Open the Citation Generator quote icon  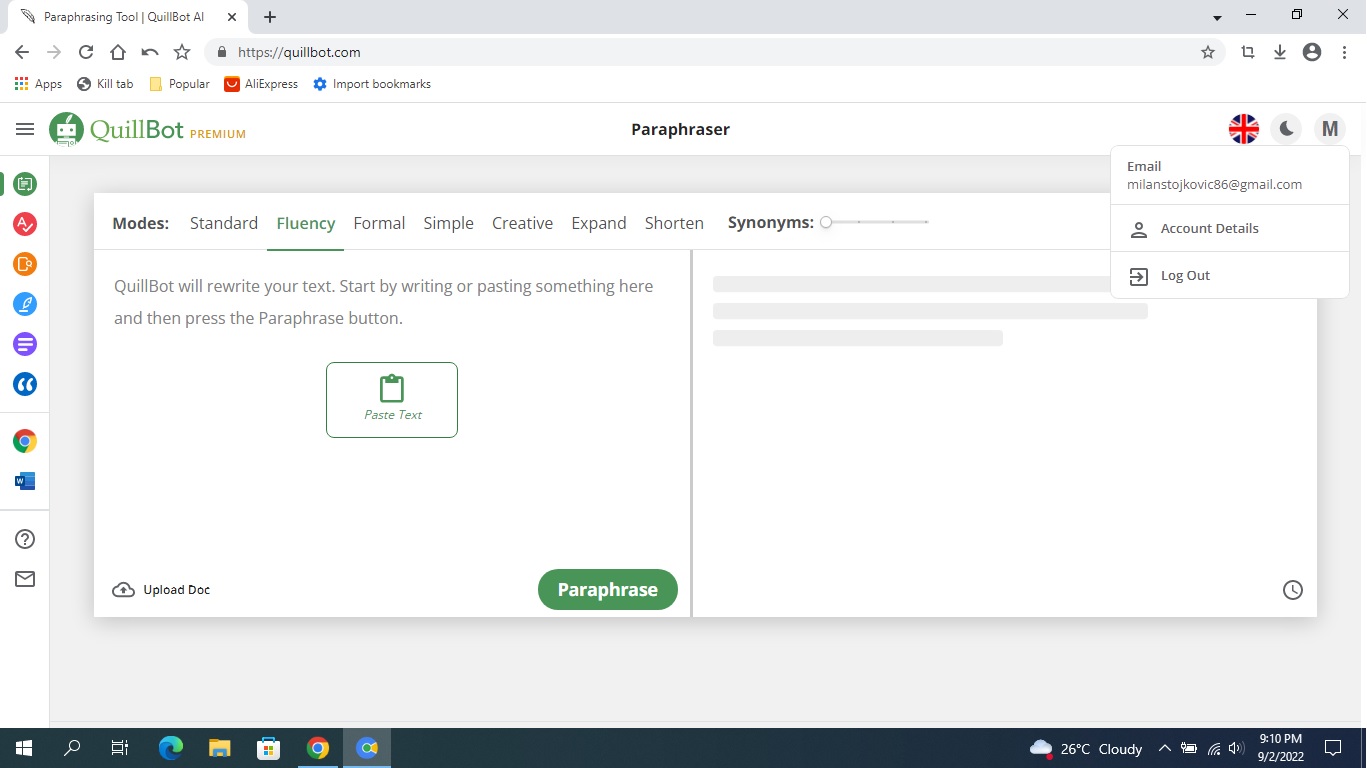pos(25,384)
